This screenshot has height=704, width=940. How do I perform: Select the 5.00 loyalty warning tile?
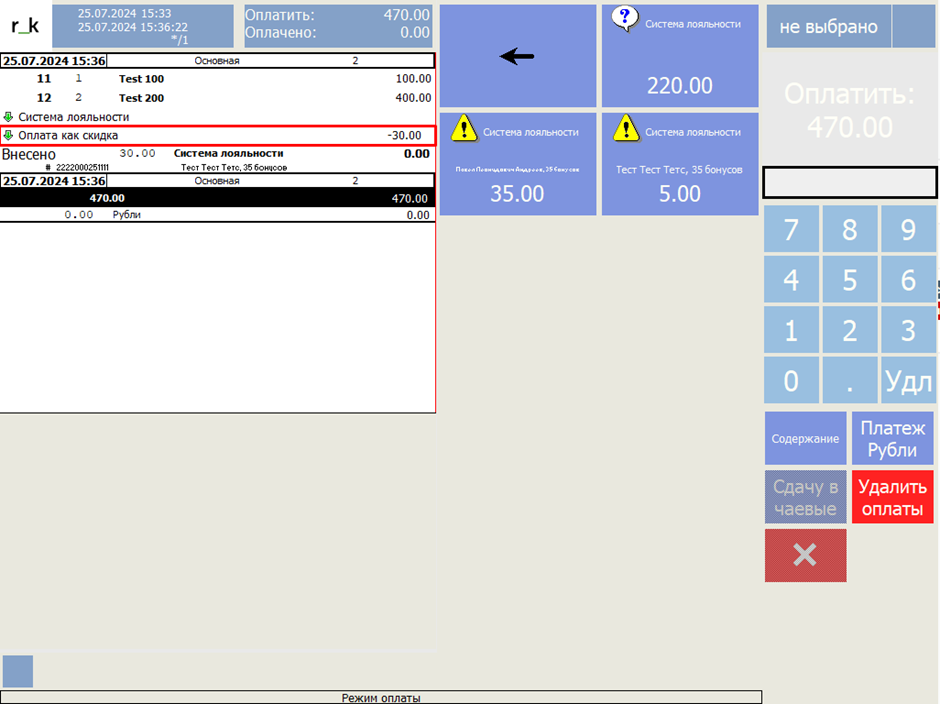click(680, 164)
